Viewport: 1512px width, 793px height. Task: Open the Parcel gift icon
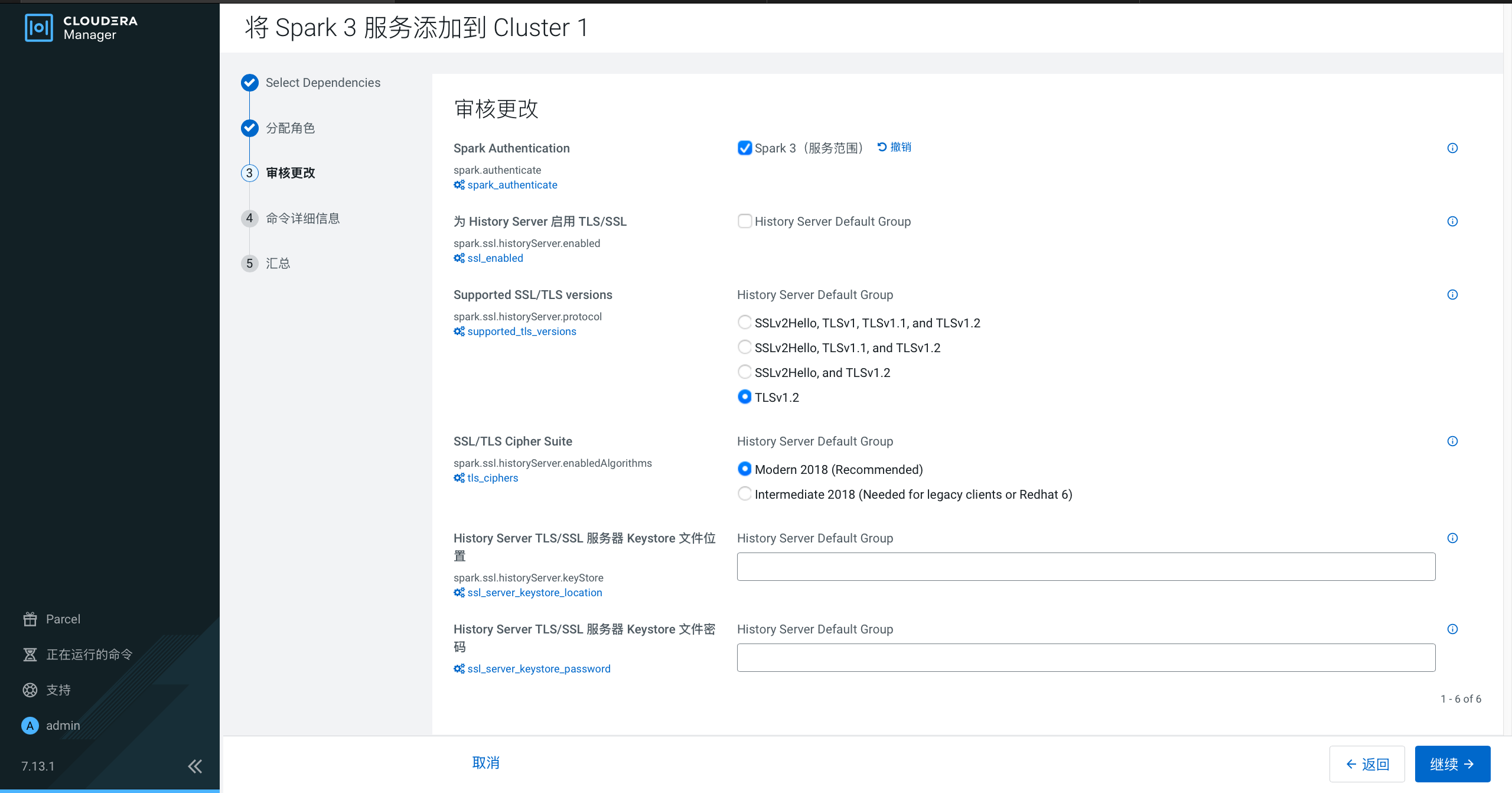[x=30, y=619]
